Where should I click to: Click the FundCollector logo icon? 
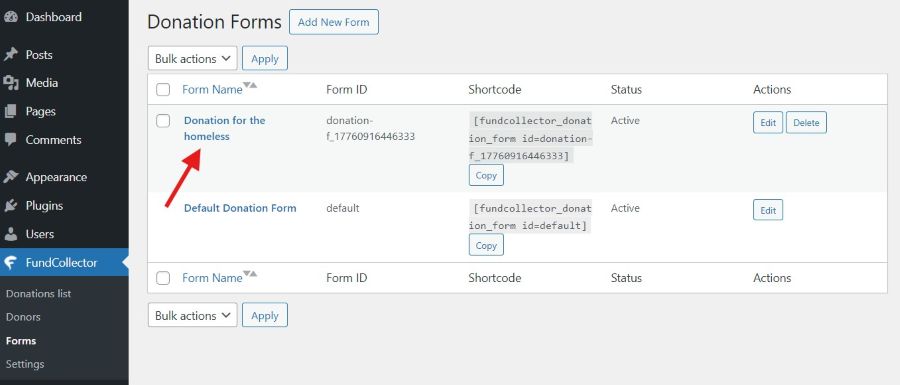click(x=10, y=263)
